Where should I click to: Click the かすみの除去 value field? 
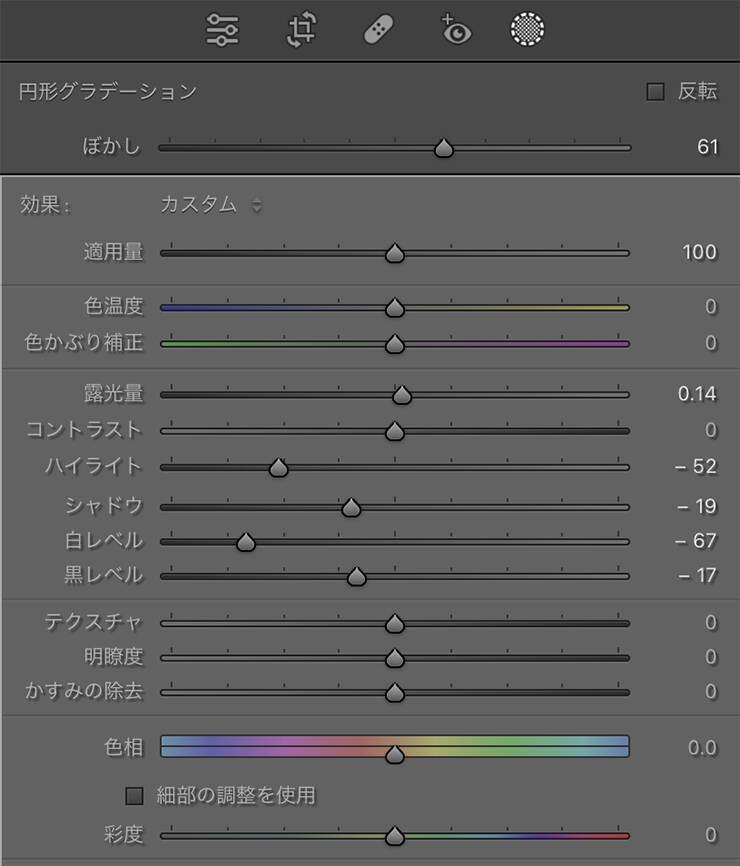point(711,691)
